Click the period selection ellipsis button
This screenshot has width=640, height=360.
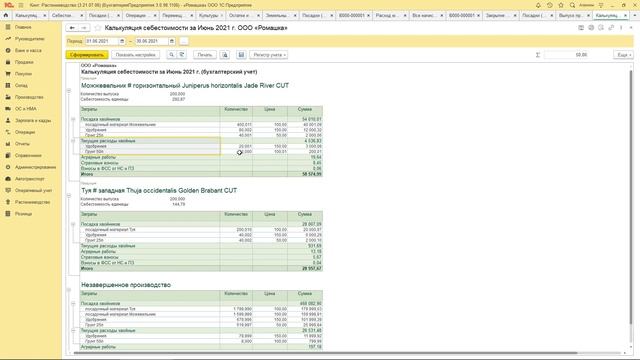tap(184, 41)
